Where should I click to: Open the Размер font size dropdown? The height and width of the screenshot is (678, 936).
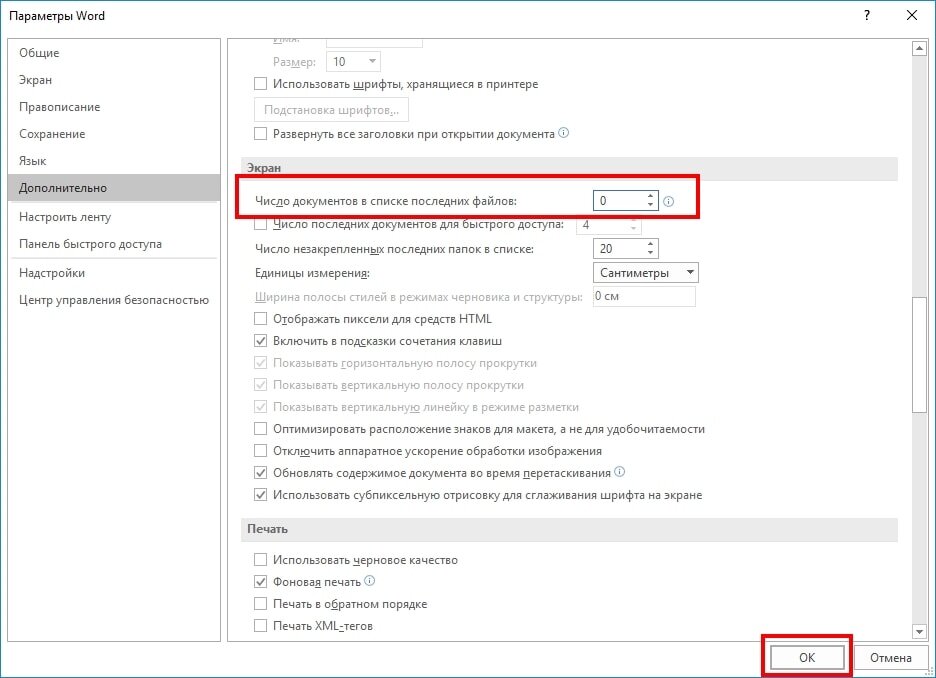click(353, 61)
